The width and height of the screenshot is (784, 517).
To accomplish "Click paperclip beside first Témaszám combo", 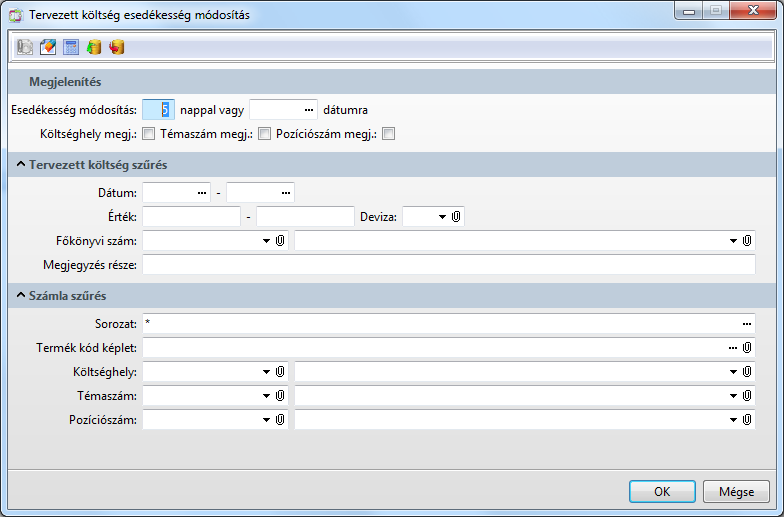I will pyautogui.click(x=280, y=396).
